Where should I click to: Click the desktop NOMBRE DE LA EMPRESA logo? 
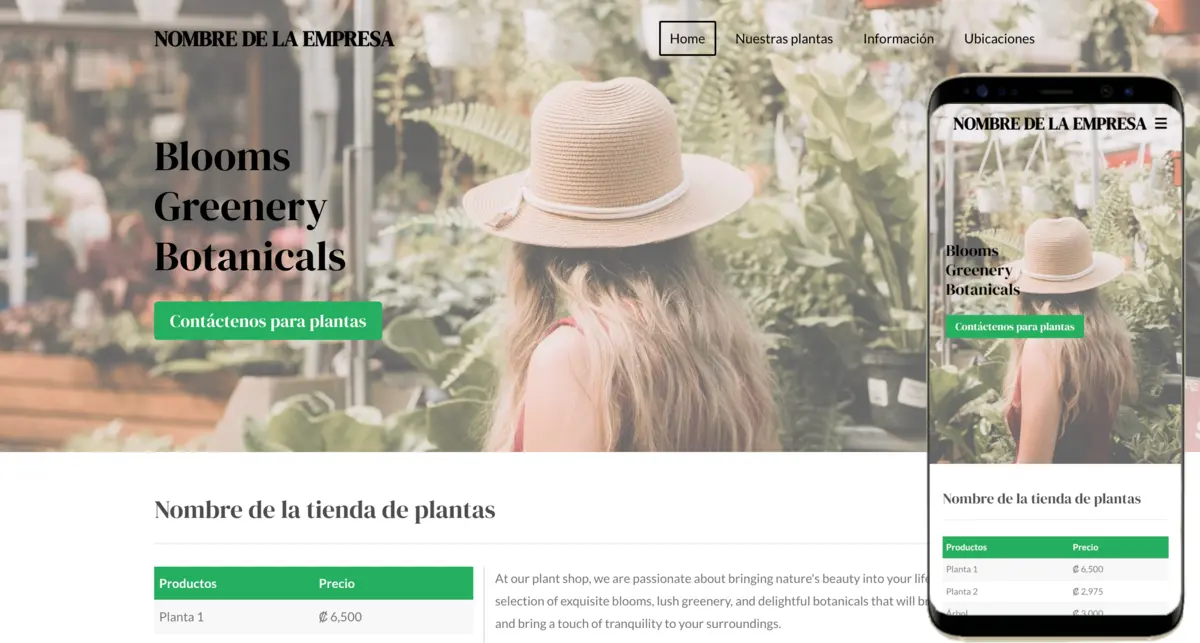point(274,39)
